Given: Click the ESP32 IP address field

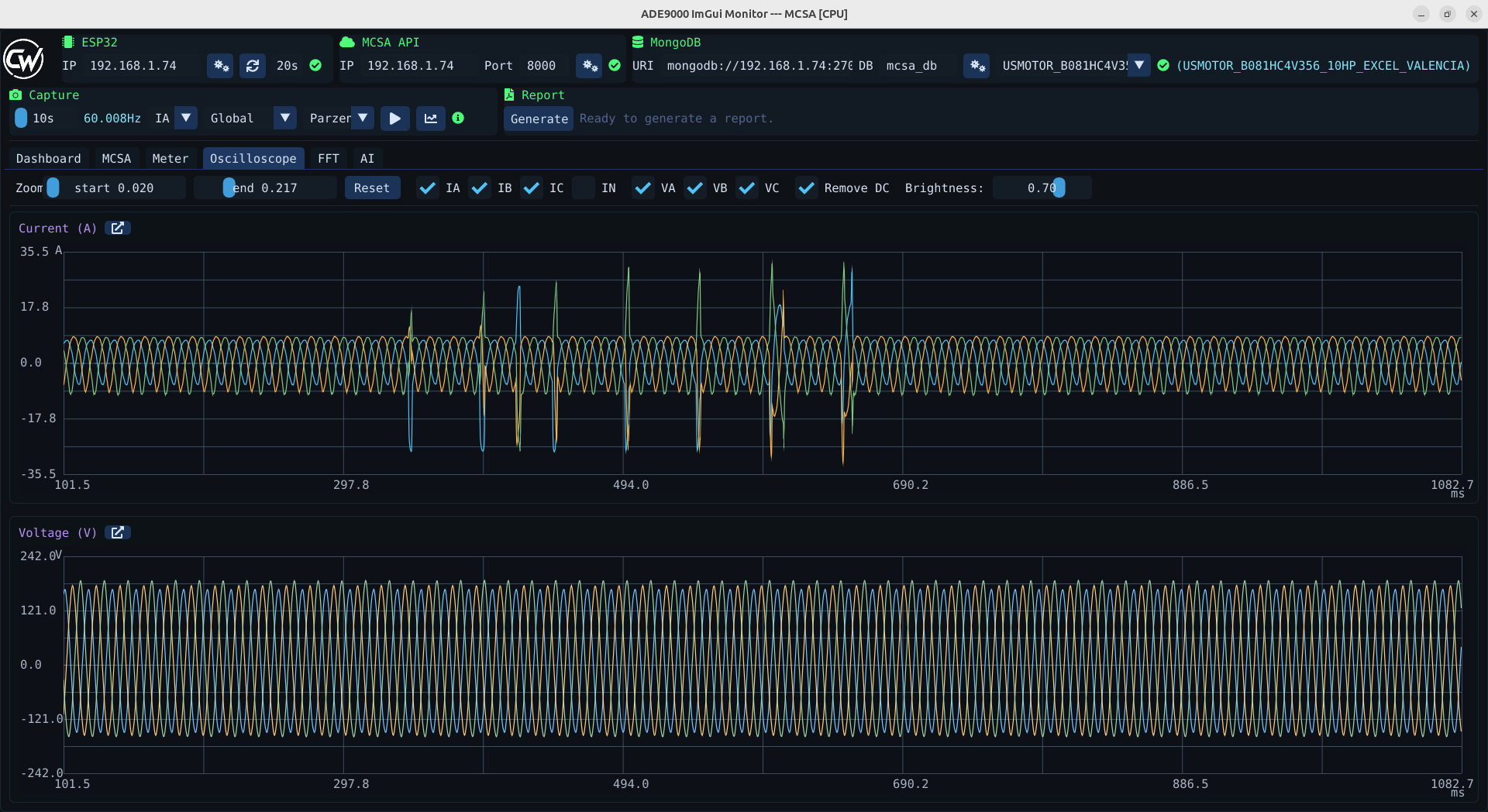Looking at the screenshot, I should click(142, 66).
